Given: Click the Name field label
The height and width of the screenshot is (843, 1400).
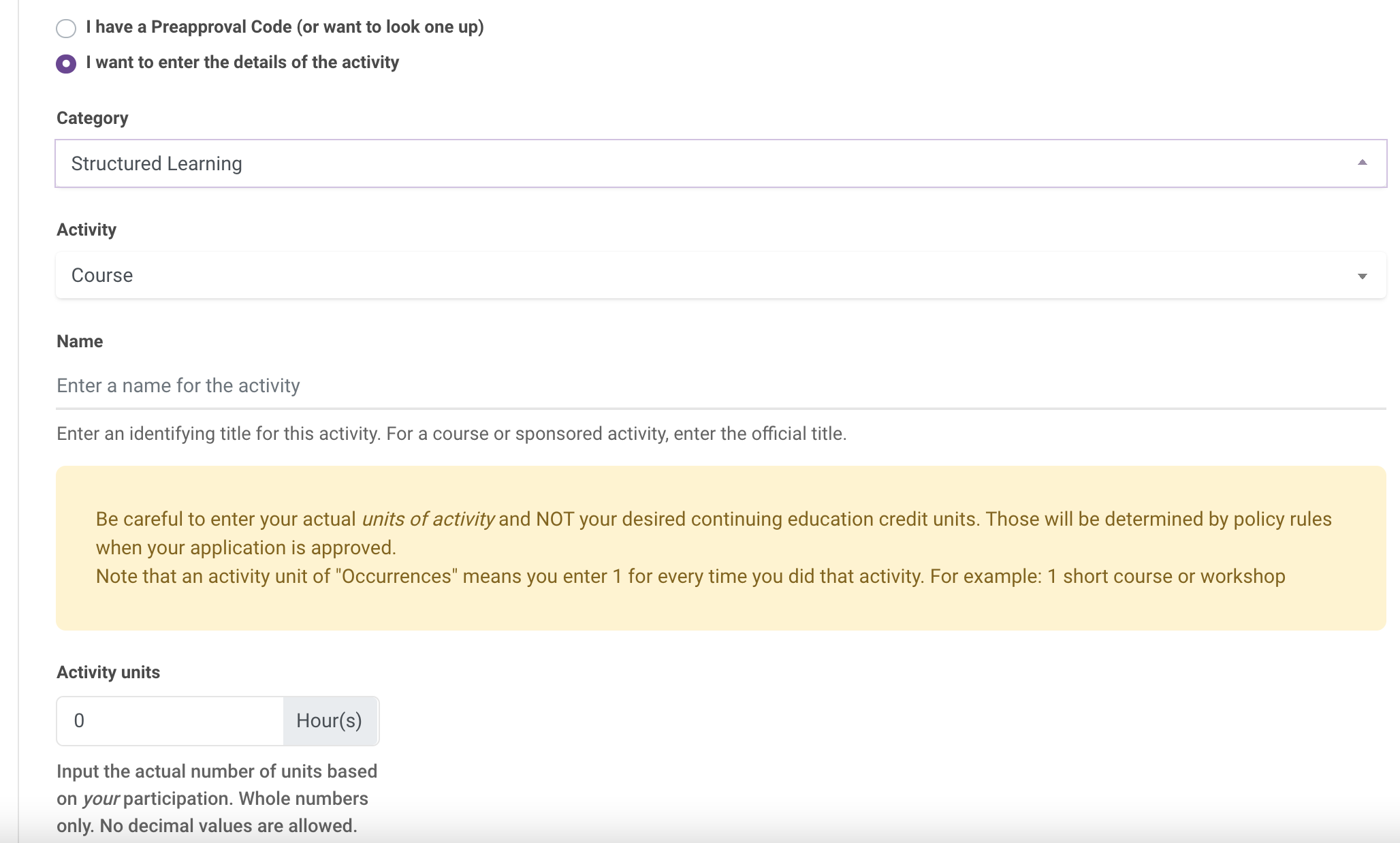Looking at the screenshot, I should [x=80, y=341].
